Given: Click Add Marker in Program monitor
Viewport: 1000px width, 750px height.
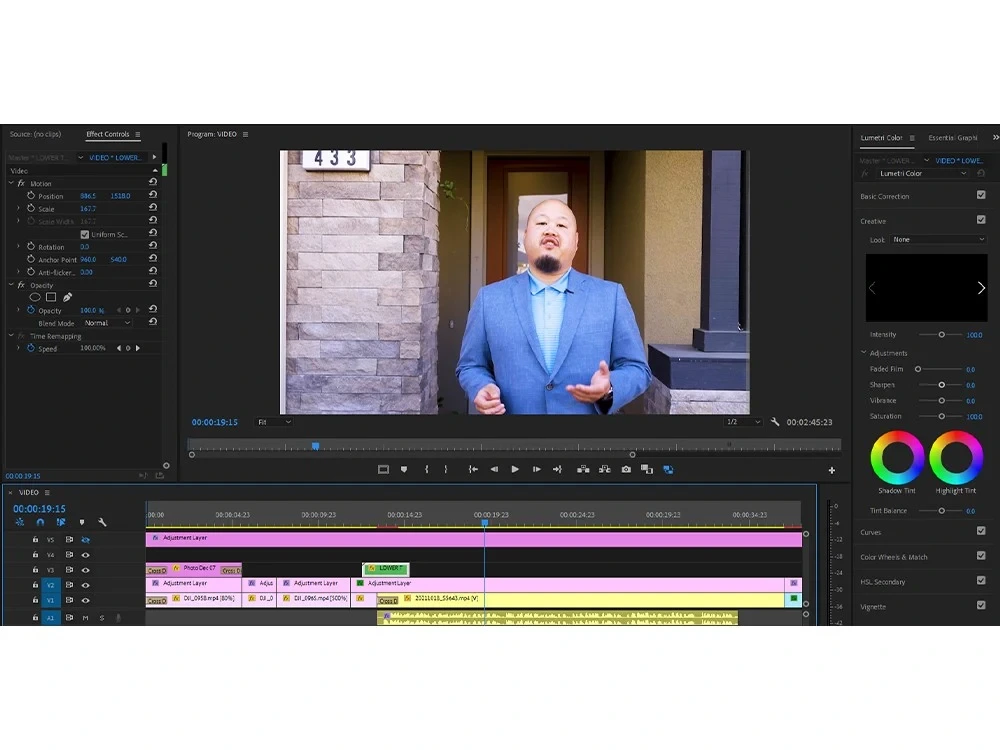Looking at the screenshot, I should 404,469.
